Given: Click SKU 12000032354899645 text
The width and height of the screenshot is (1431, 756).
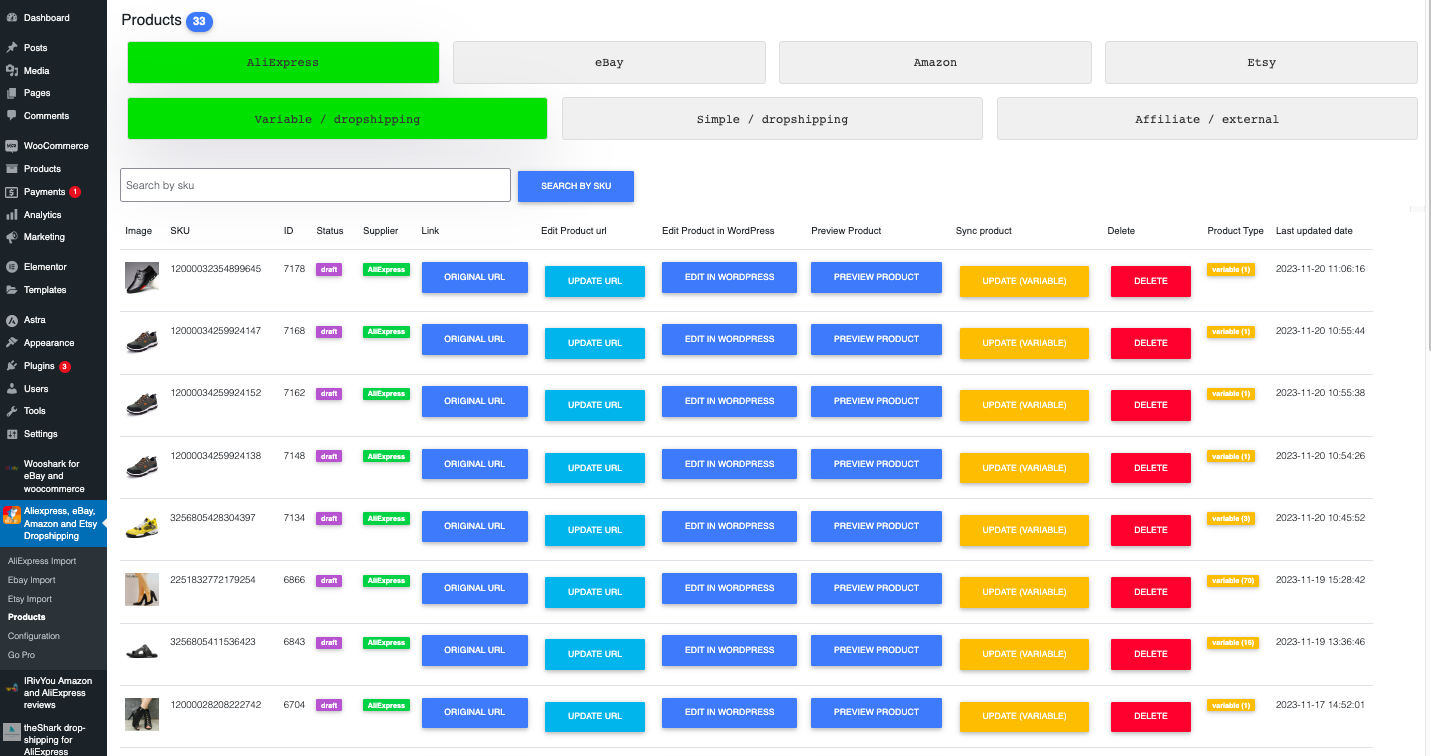Looking at the screenshot, I should [216, 268].
